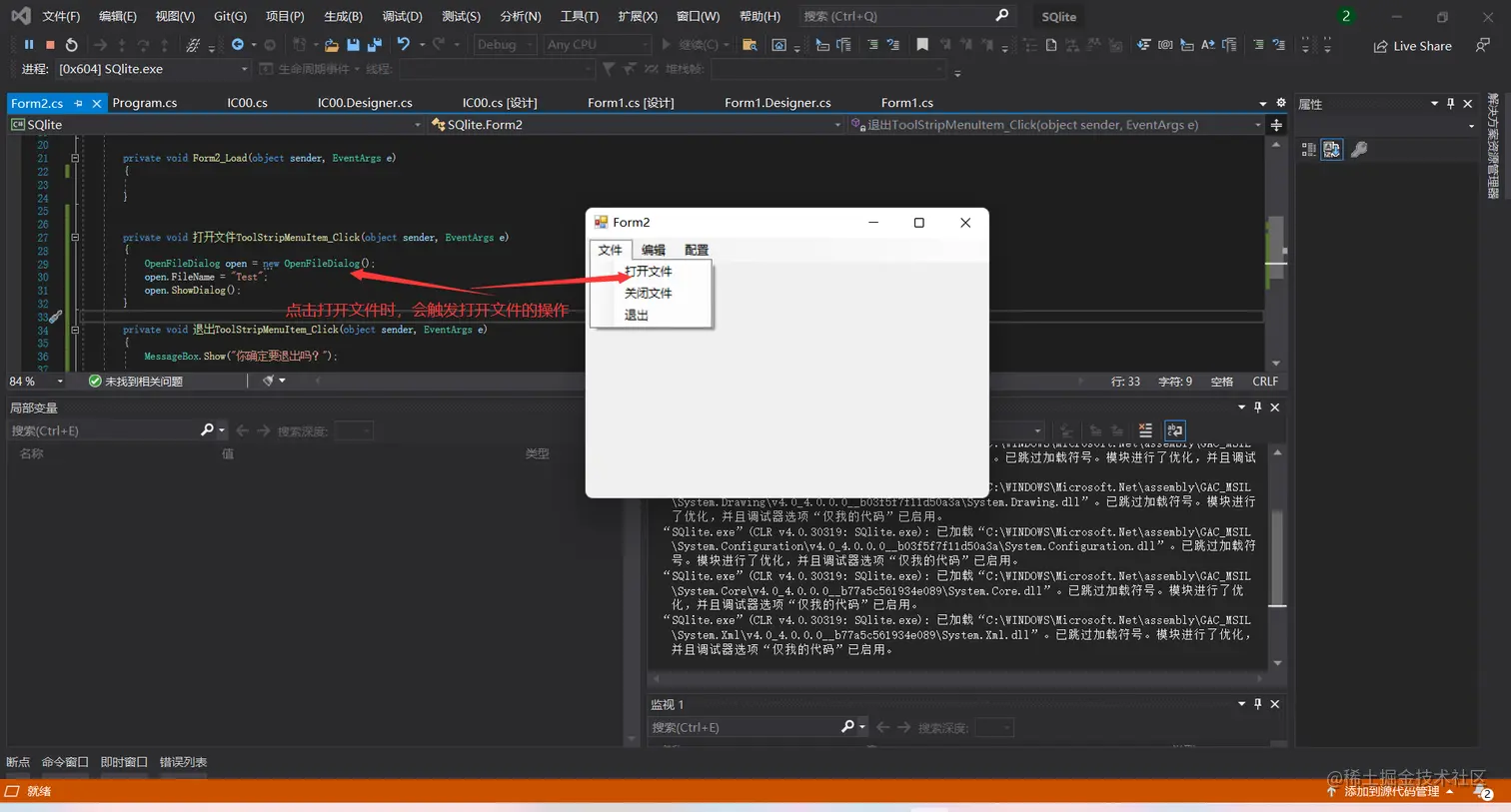This screenshot has width=1511, height=812.
Task: Open the feedback icon beside Live Share
Action: coord(1483,46)
